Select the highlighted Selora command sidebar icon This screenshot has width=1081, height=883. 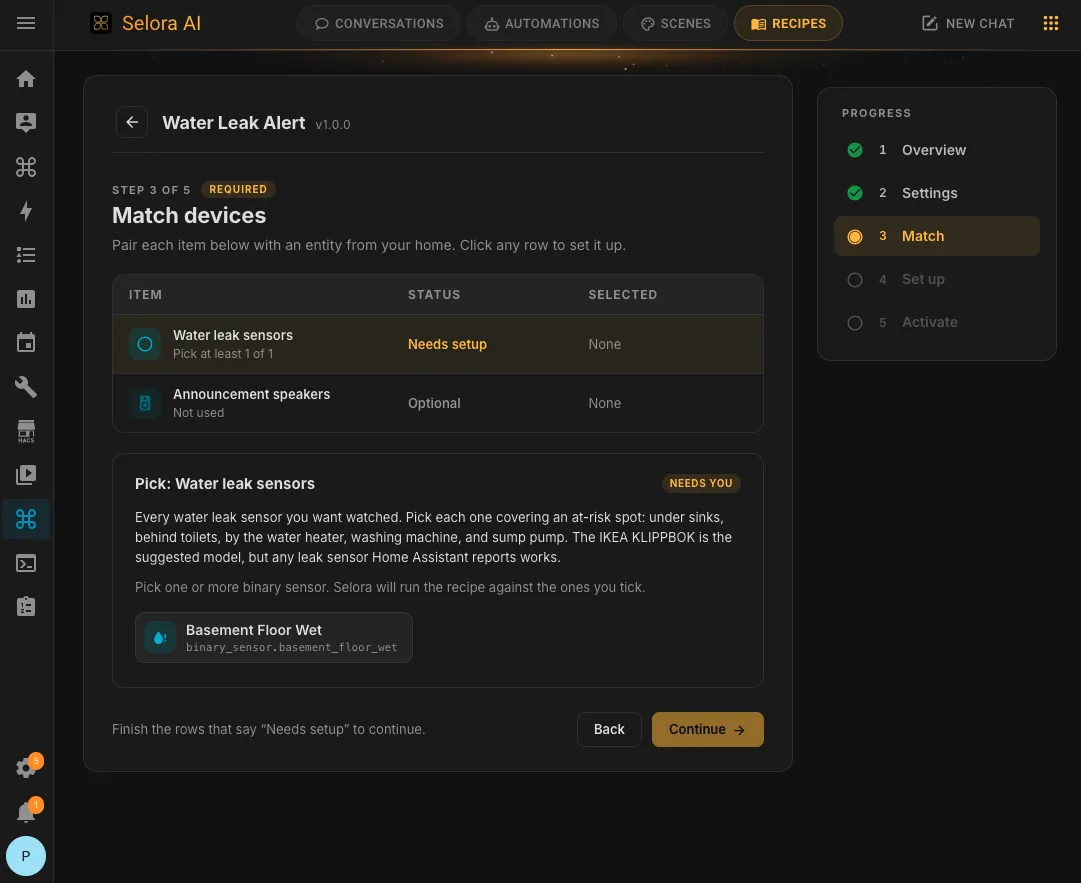click(26, 519)
